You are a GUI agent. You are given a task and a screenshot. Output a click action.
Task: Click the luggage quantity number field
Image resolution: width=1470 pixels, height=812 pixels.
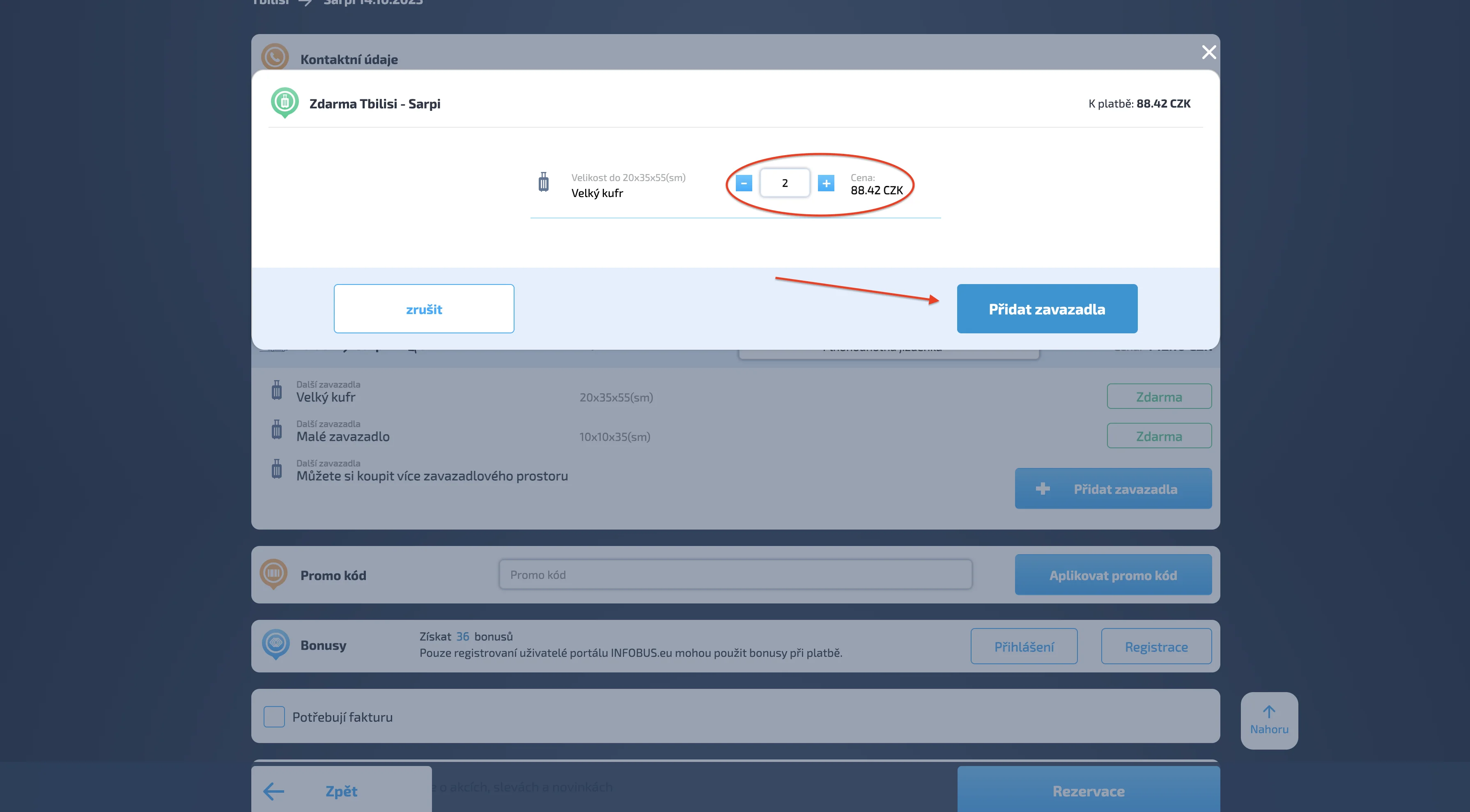click(x=785, y=183)
